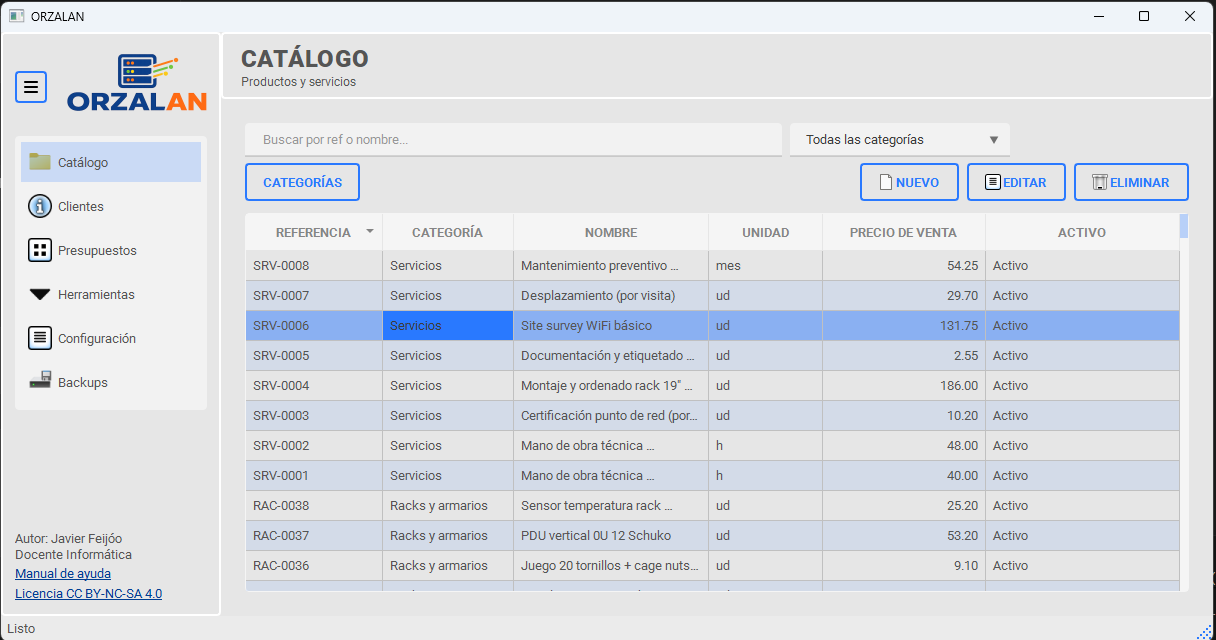Sort table by Precio de Venta header
The height and width of the screenshot is (640, 1216).
point(903,232)
